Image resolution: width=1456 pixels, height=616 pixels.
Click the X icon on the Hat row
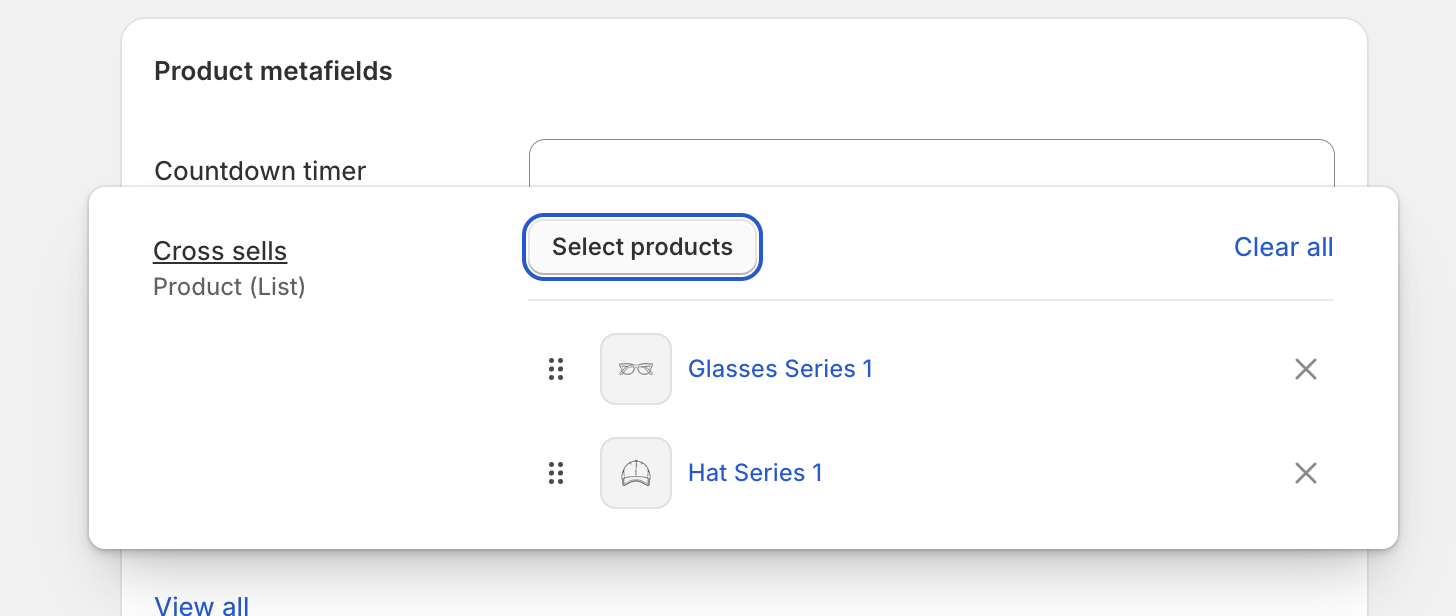1305,473
